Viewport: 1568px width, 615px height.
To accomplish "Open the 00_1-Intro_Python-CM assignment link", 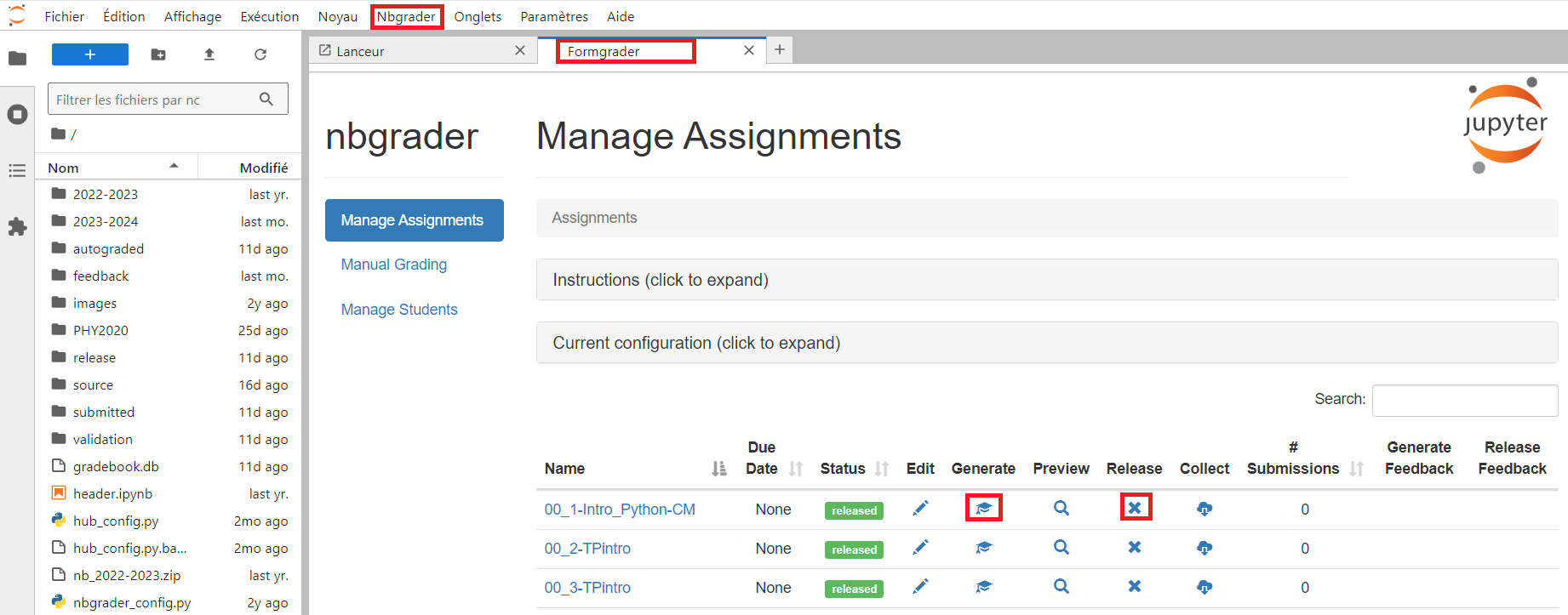I will 620,510.
